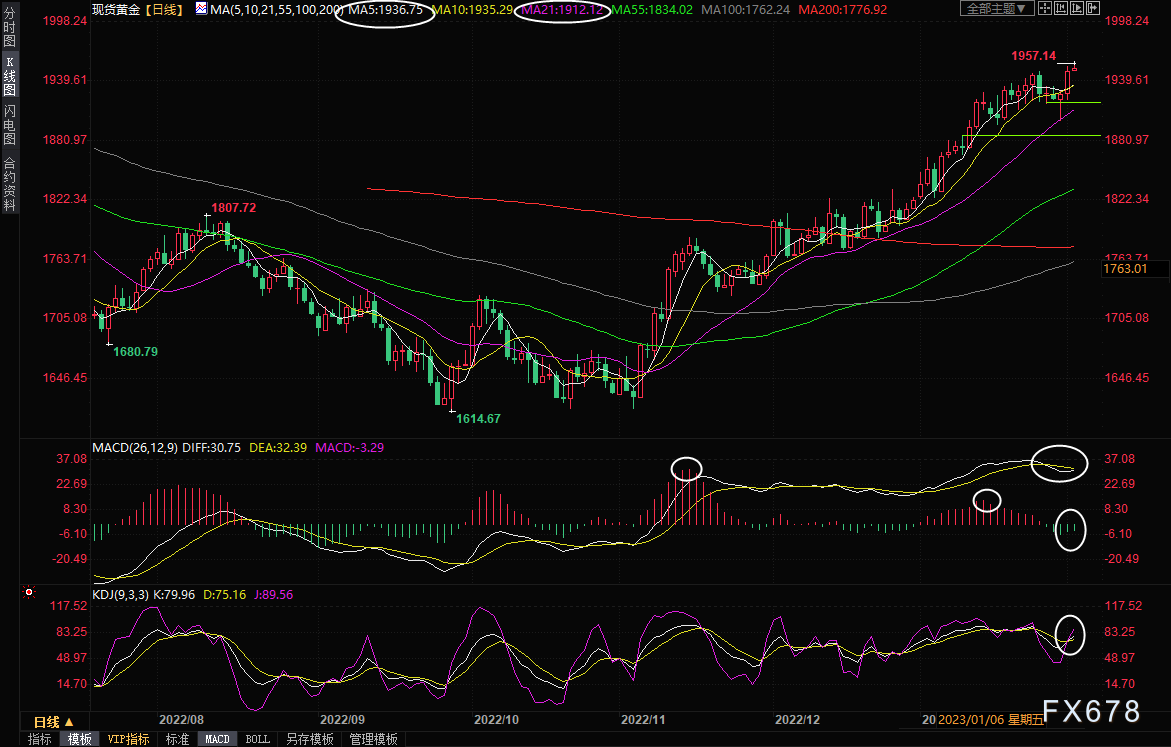
Task: Click the export chart panel icon
Action: 1094,9
